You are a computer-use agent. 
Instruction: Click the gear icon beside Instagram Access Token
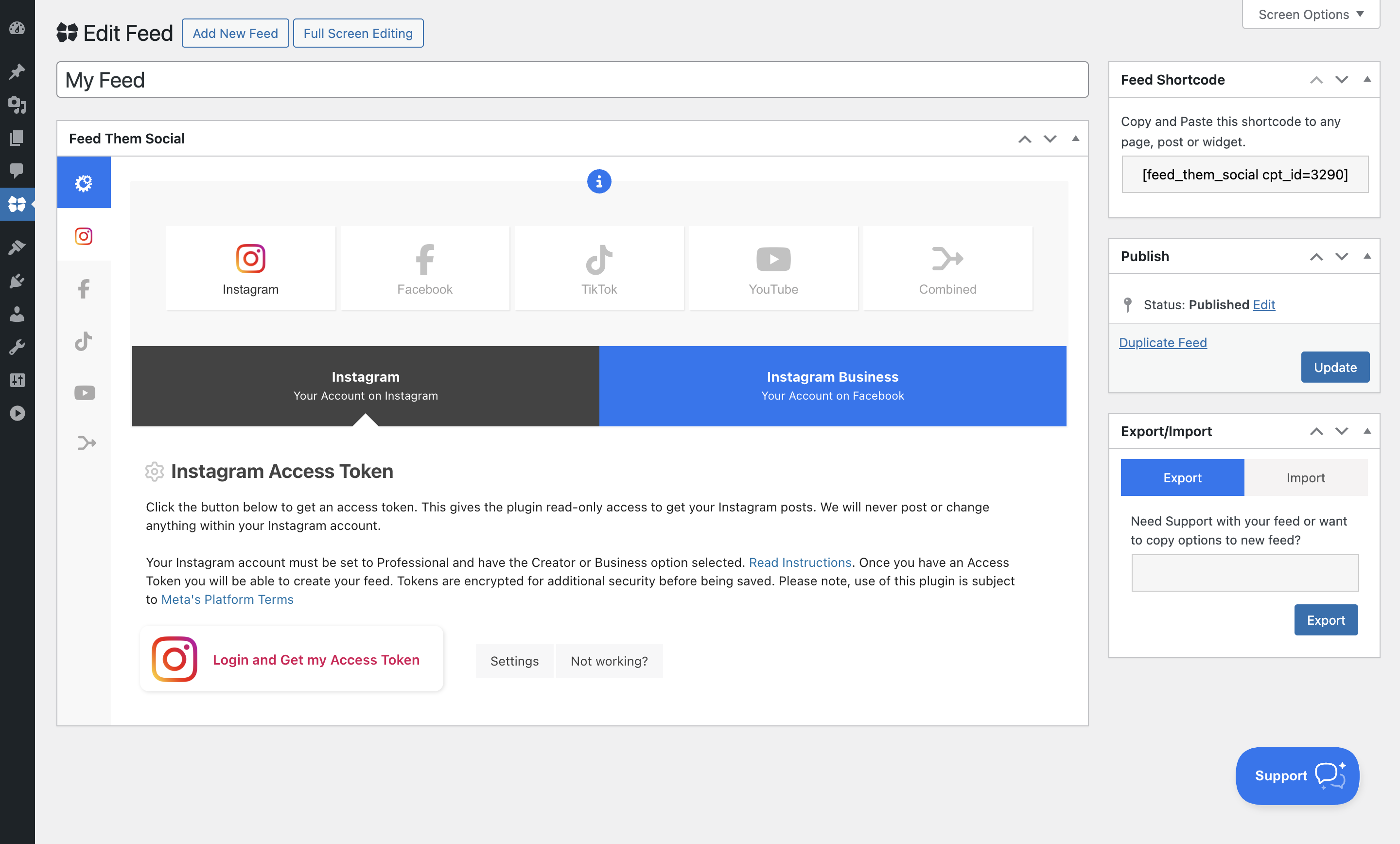click(155, 472)
